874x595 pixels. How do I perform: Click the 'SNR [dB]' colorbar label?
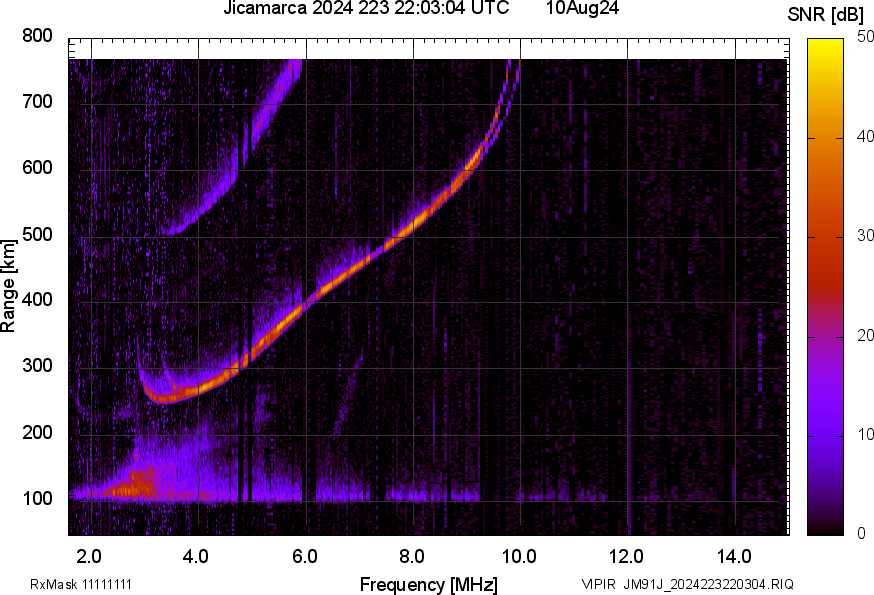[826, 15]
